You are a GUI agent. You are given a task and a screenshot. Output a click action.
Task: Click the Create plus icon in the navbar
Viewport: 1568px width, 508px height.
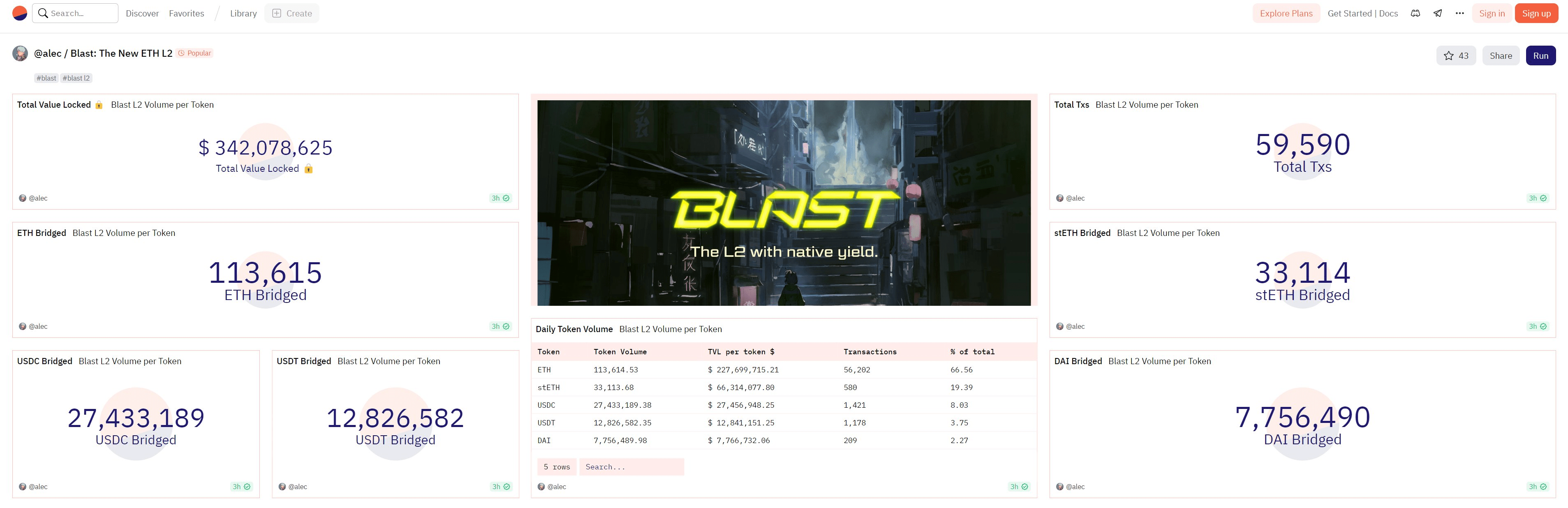(x=276, y=13)
